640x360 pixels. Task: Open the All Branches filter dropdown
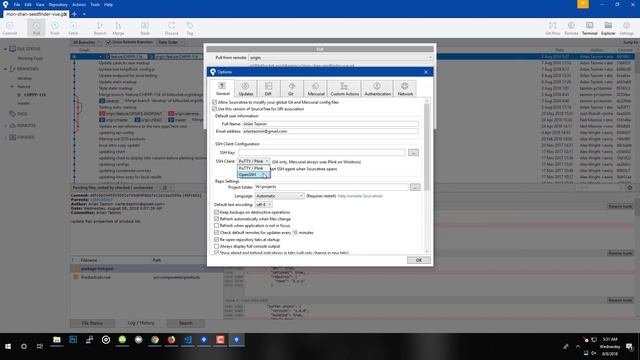[87, 42]
